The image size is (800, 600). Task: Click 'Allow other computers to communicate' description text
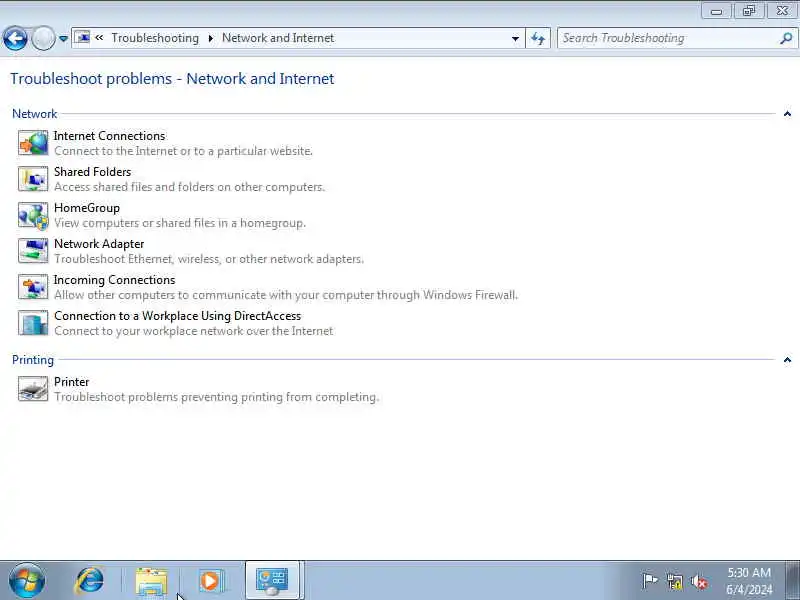pyautogui.click(x=286, y=295)
